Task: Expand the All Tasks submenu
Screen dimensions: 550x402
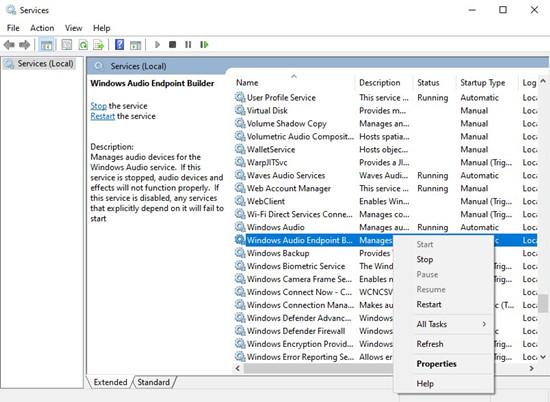Action: [444, 324]
